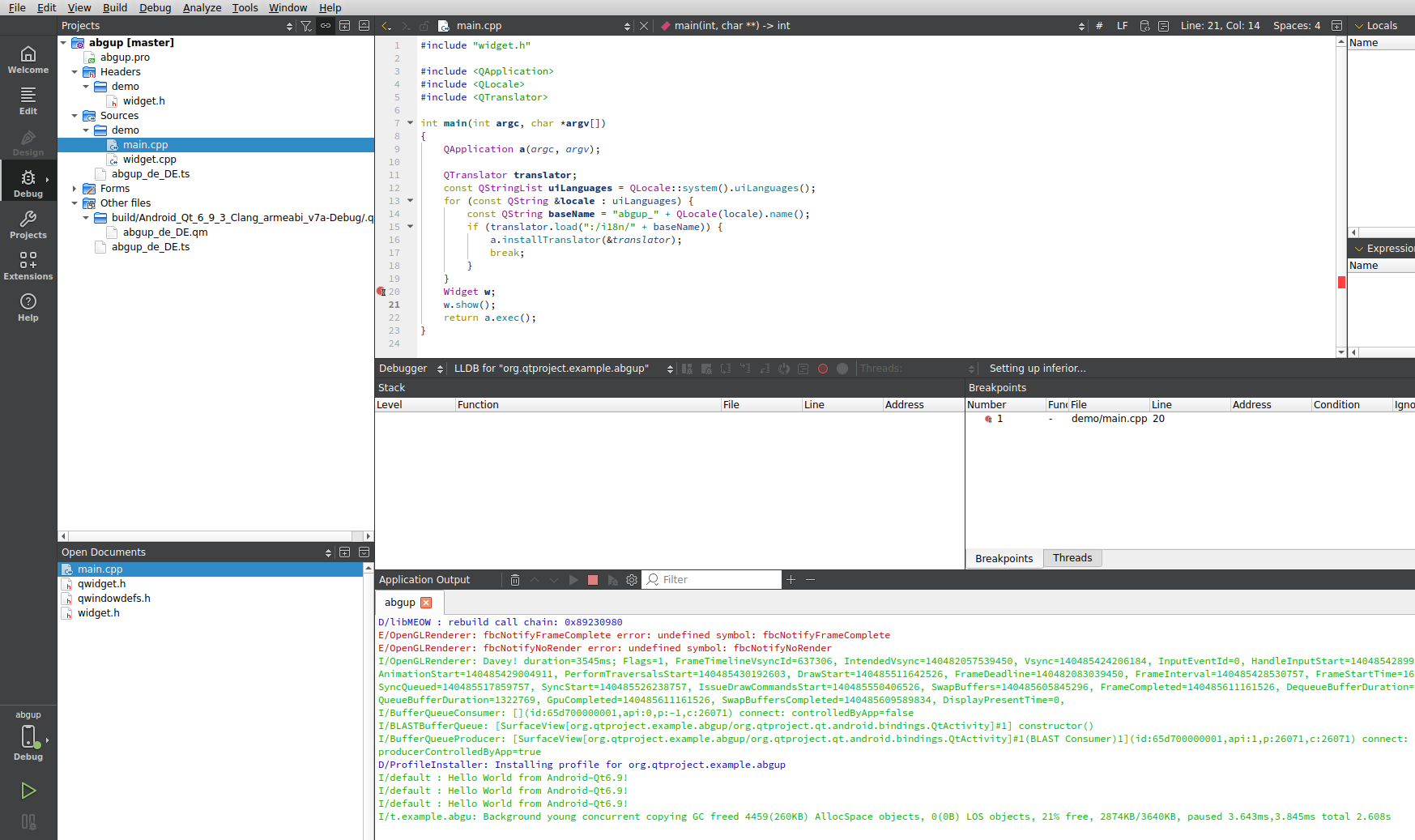This screenshot has height=840, width=1415.
Task: Open the Analyze menu
Action: [x=202, y=7]
